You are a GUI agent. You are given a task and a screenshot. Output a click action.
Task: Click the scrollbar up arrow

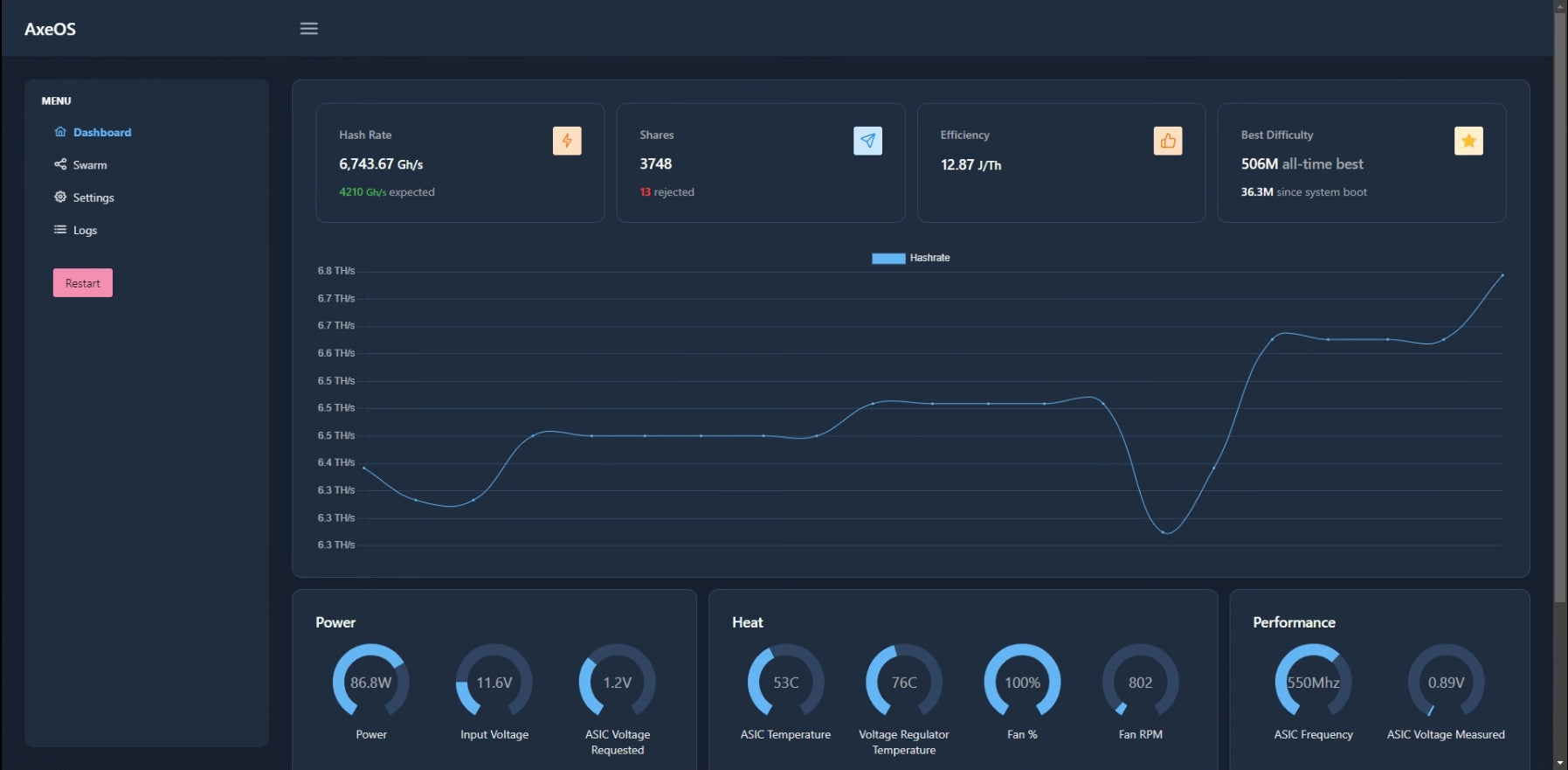point(1560,5)
